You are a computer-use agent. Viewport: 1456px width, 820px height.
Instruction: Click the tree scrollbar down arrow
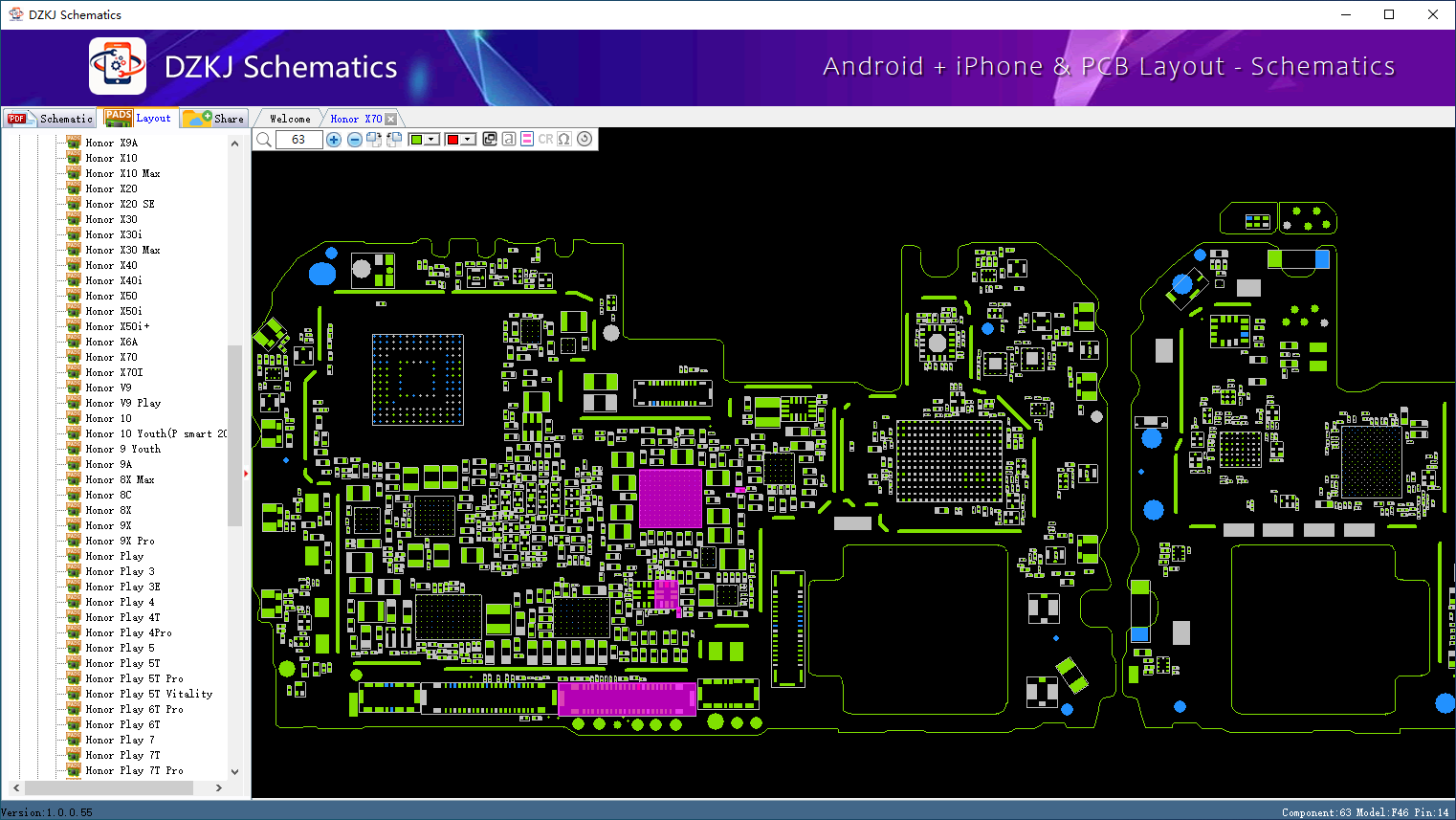pos(235,771)
